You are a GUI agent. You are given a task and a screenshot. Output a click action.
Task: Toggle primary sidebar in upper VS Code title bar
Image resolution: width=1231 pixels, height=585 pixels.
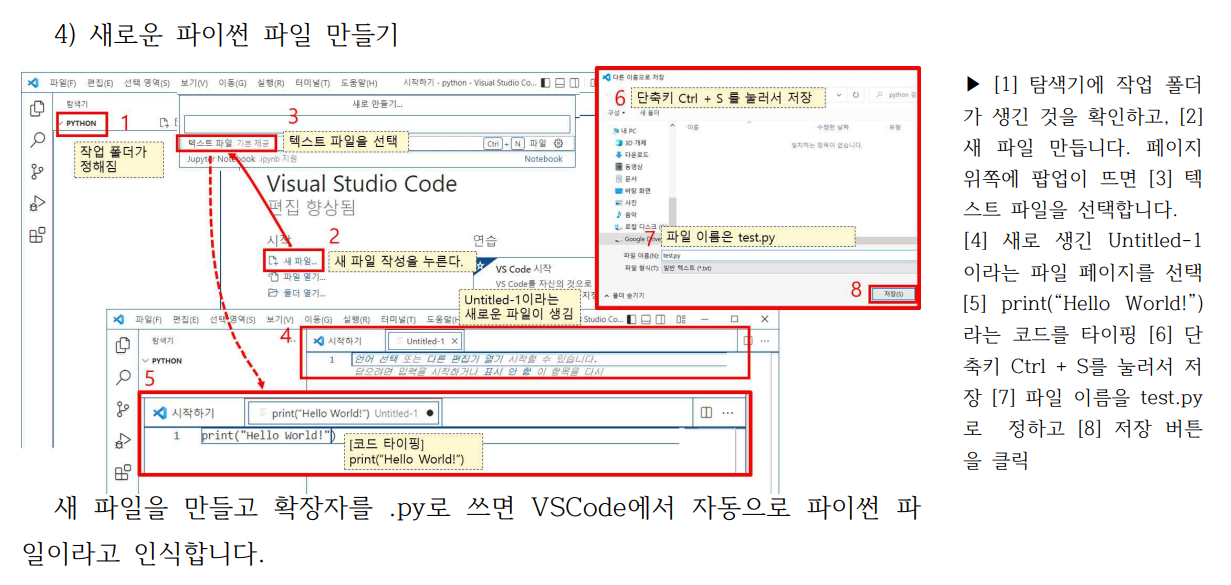pyautogui.click(x=545, y=83)
